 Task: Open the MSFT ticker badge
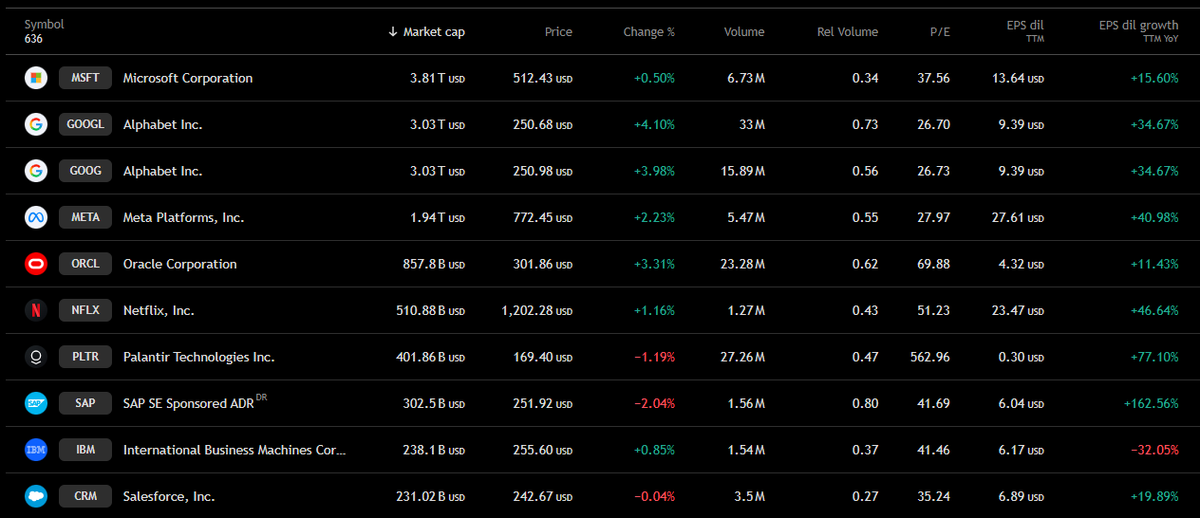pyautogui.click(x=85, y=78)
